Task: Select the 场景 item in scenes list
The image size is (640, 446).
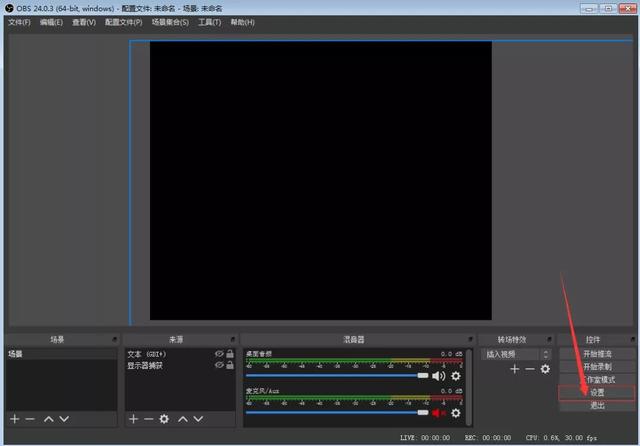Action: [x=60, y=354]
